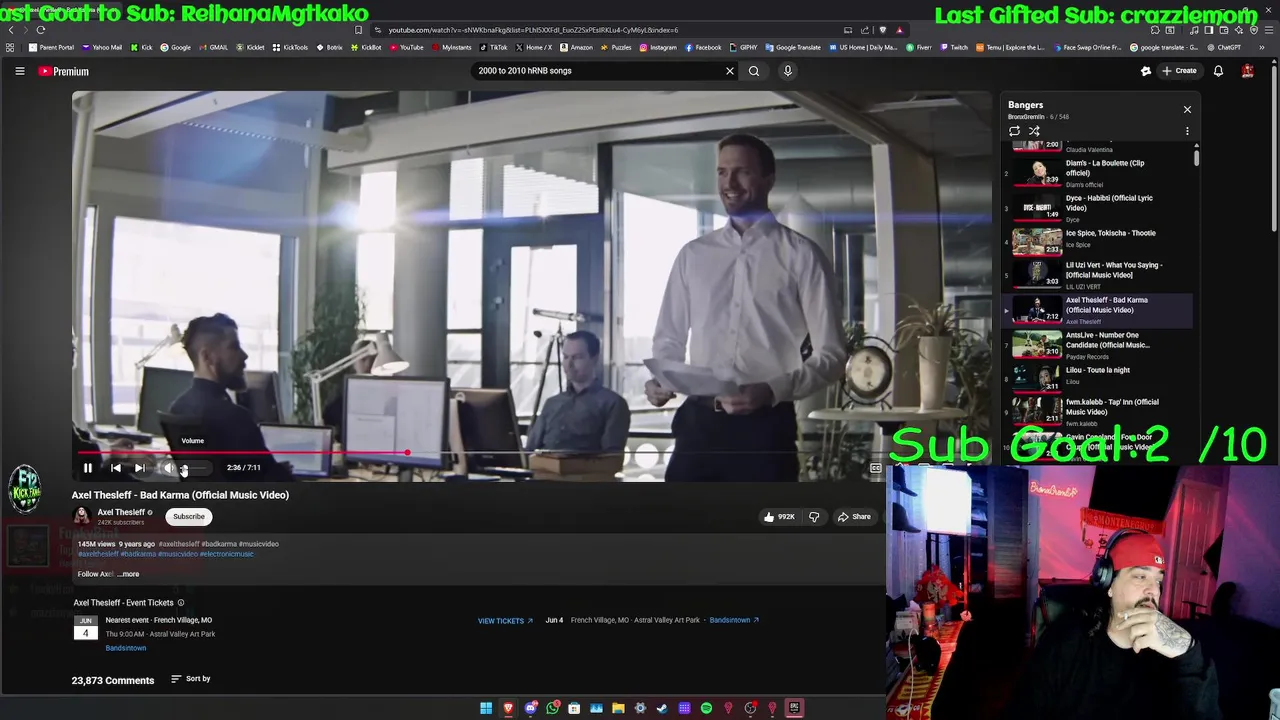
Task: Open File Explorer folder on taskbar
Action: click(618, 708)
